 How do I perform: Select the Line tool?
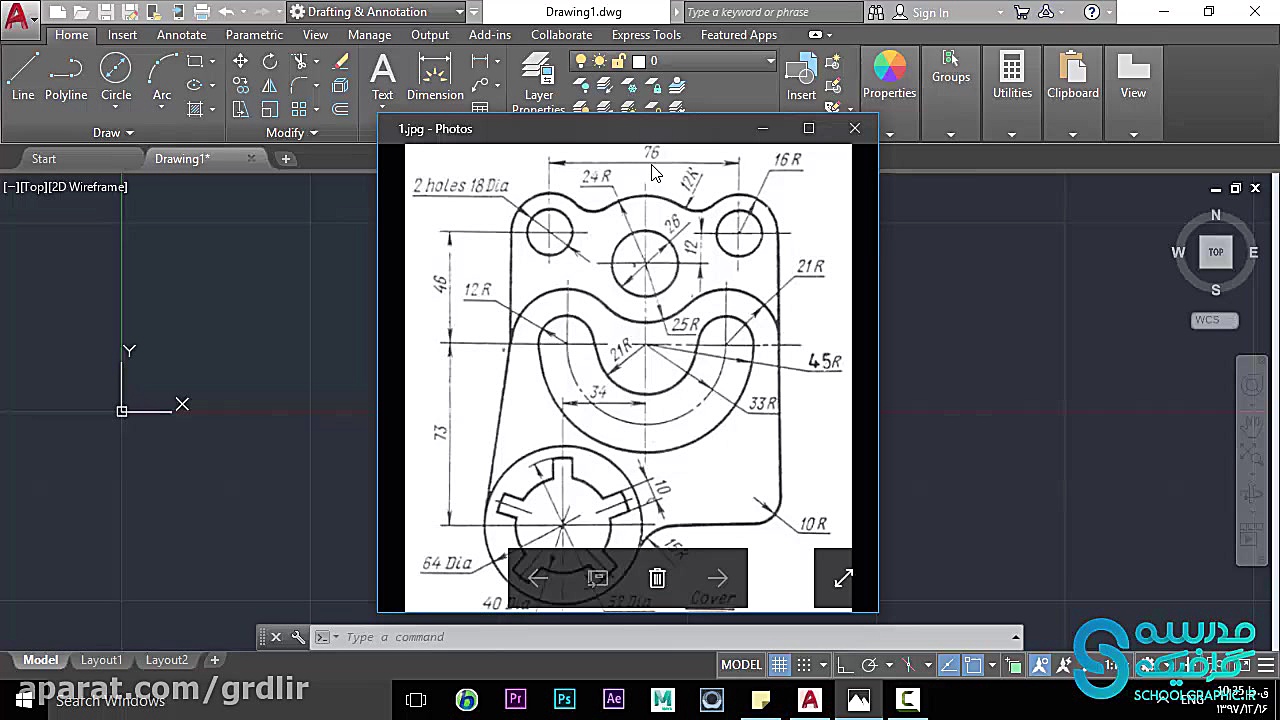[x=23, y=77]
